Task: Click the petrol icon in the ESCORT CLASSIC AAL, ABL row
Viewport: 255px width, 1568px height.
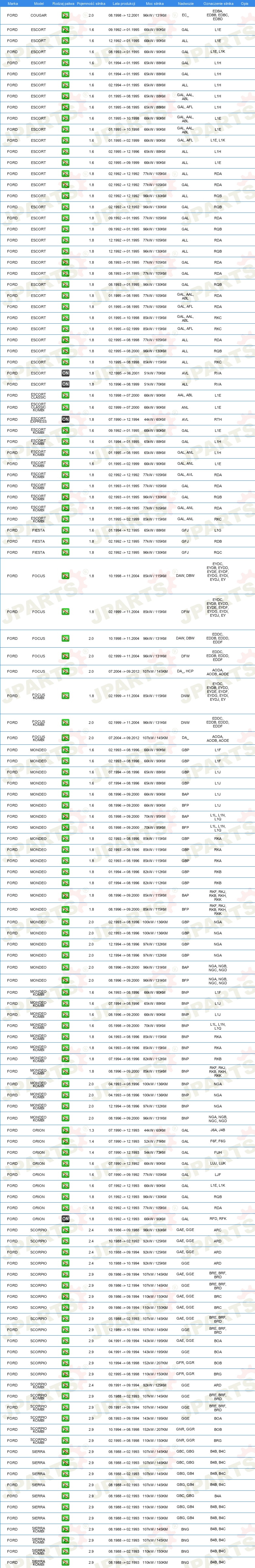Action: pos(65,395)
